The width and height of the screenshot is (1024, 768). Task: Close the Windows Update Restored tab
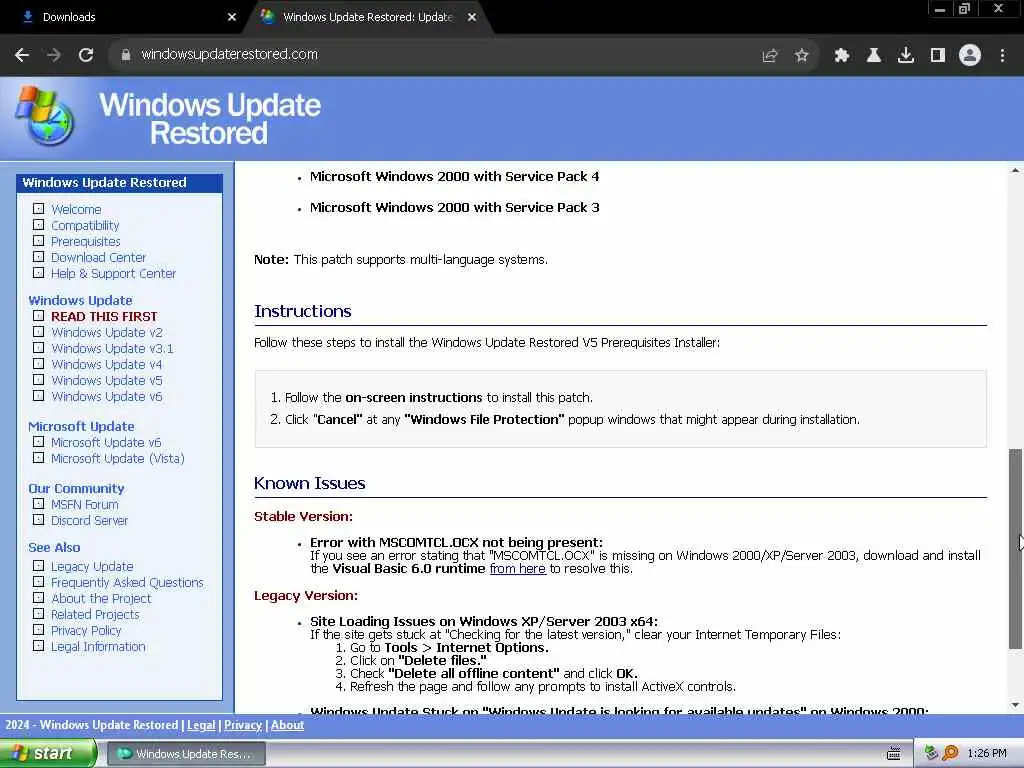pos(472,17)
